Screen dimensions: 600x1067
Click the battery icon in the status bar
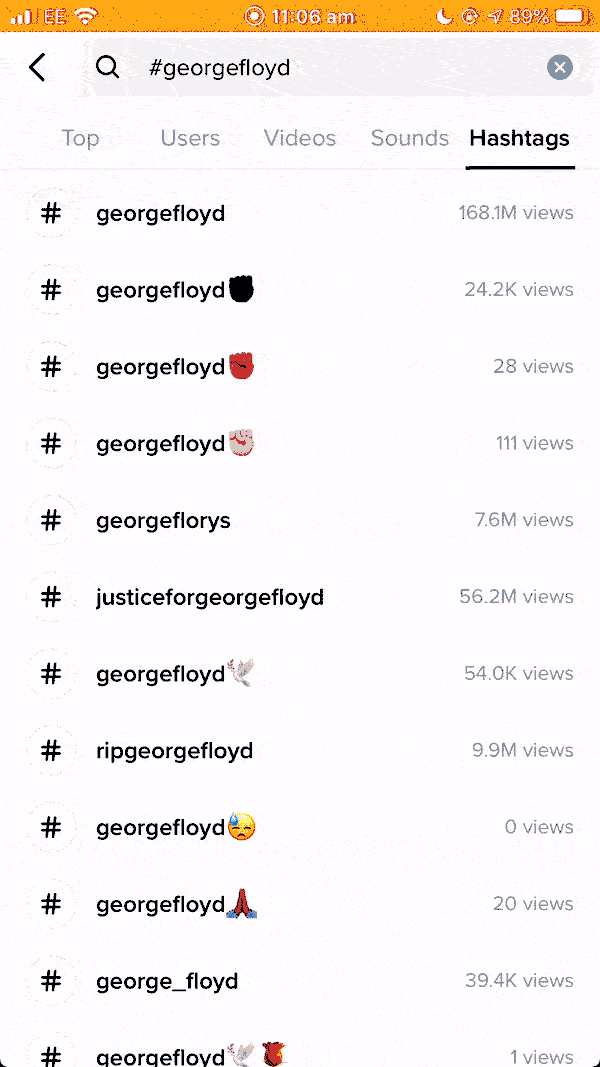pos(571,17)
